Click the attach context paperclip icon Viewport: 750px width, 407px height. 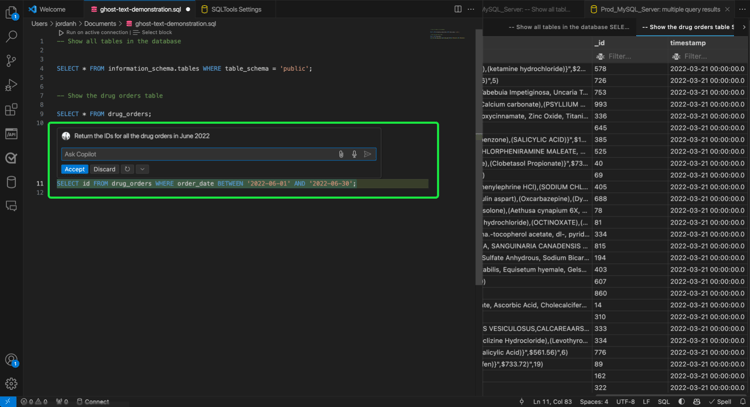pyautogui.click(x=341, y=154)
